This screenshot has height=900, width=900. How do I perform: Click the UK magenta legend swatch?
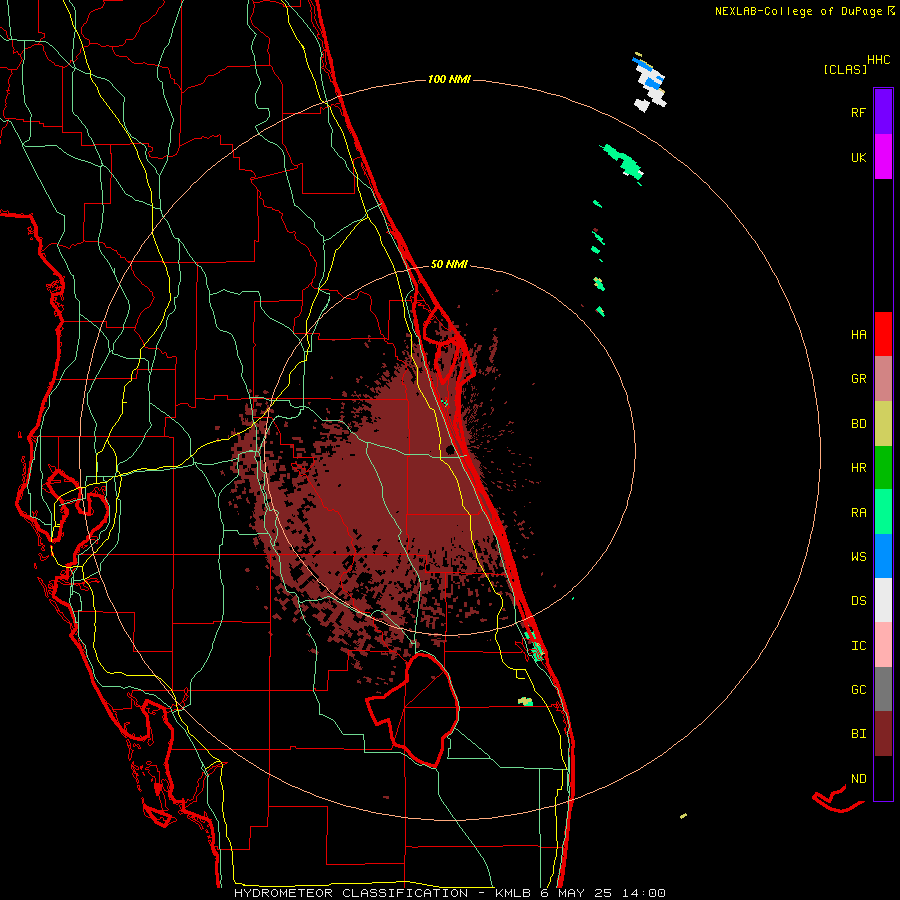pos(883,156)
